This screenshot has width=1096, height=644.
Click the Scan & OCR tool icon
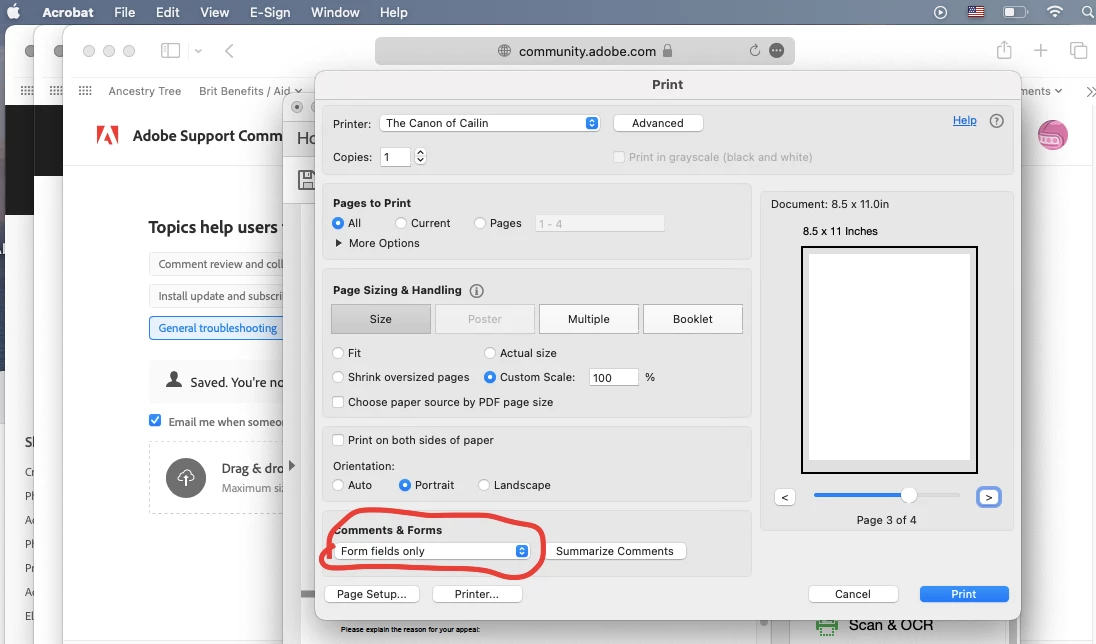pos(827,626)
